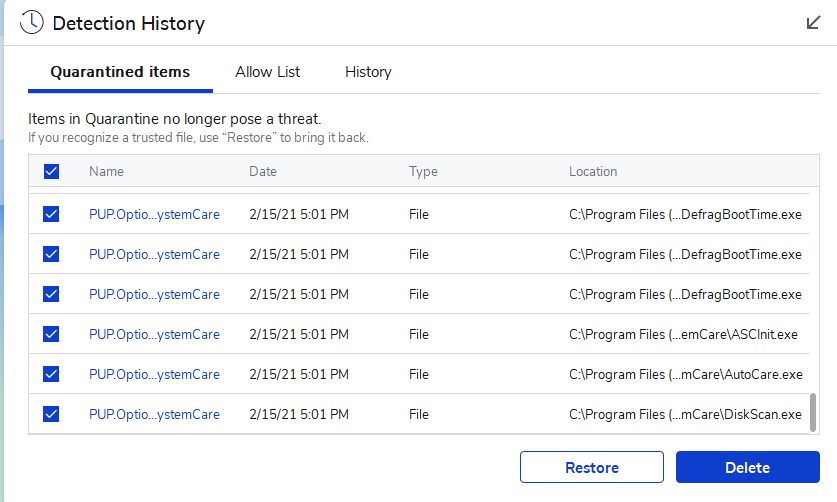Sort by the Type column header
Viewport: 837px width, 502px height.
point(423,172)
